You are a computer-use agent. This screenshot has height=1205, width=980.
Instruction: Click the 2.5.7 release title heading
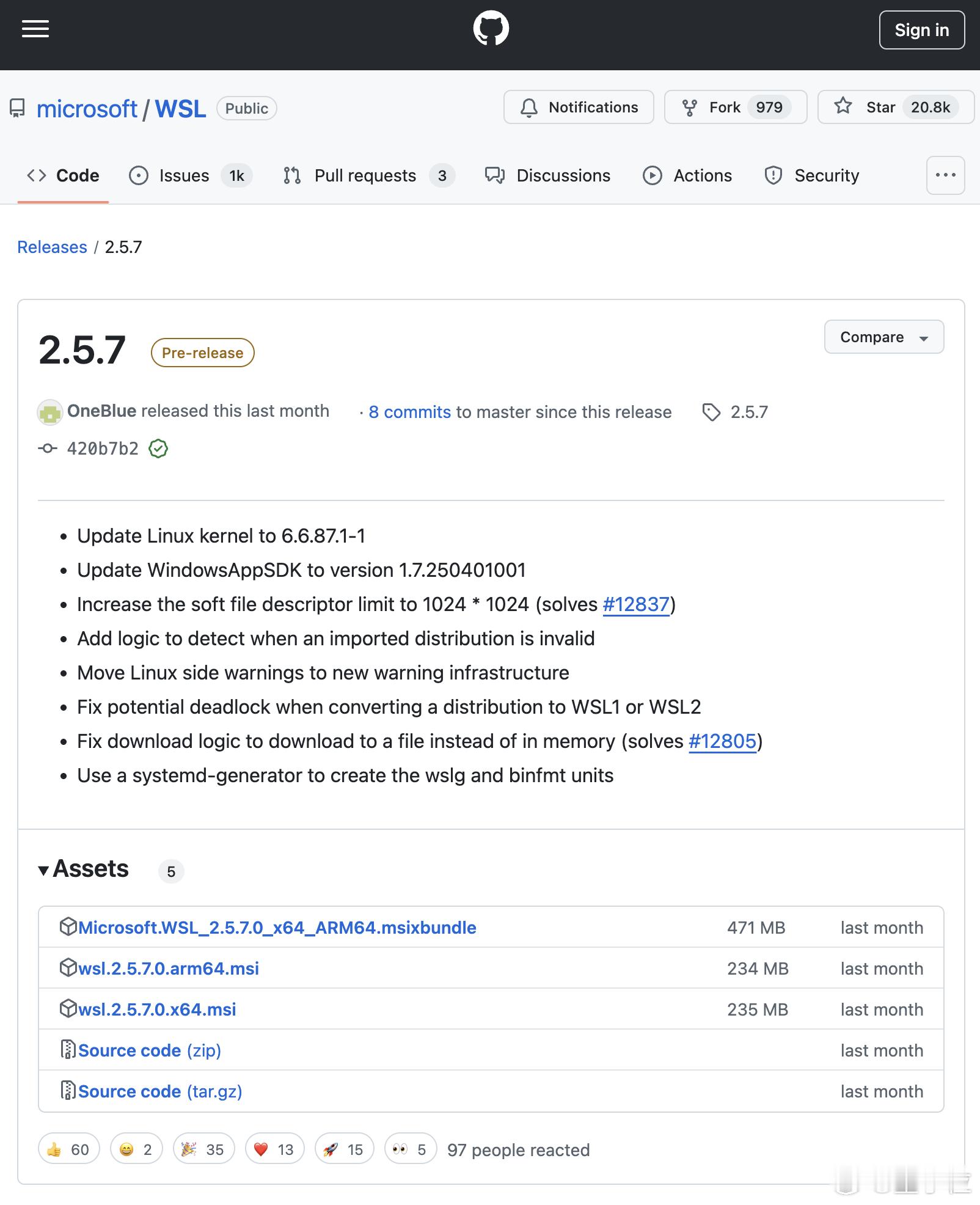pos(82,351)
